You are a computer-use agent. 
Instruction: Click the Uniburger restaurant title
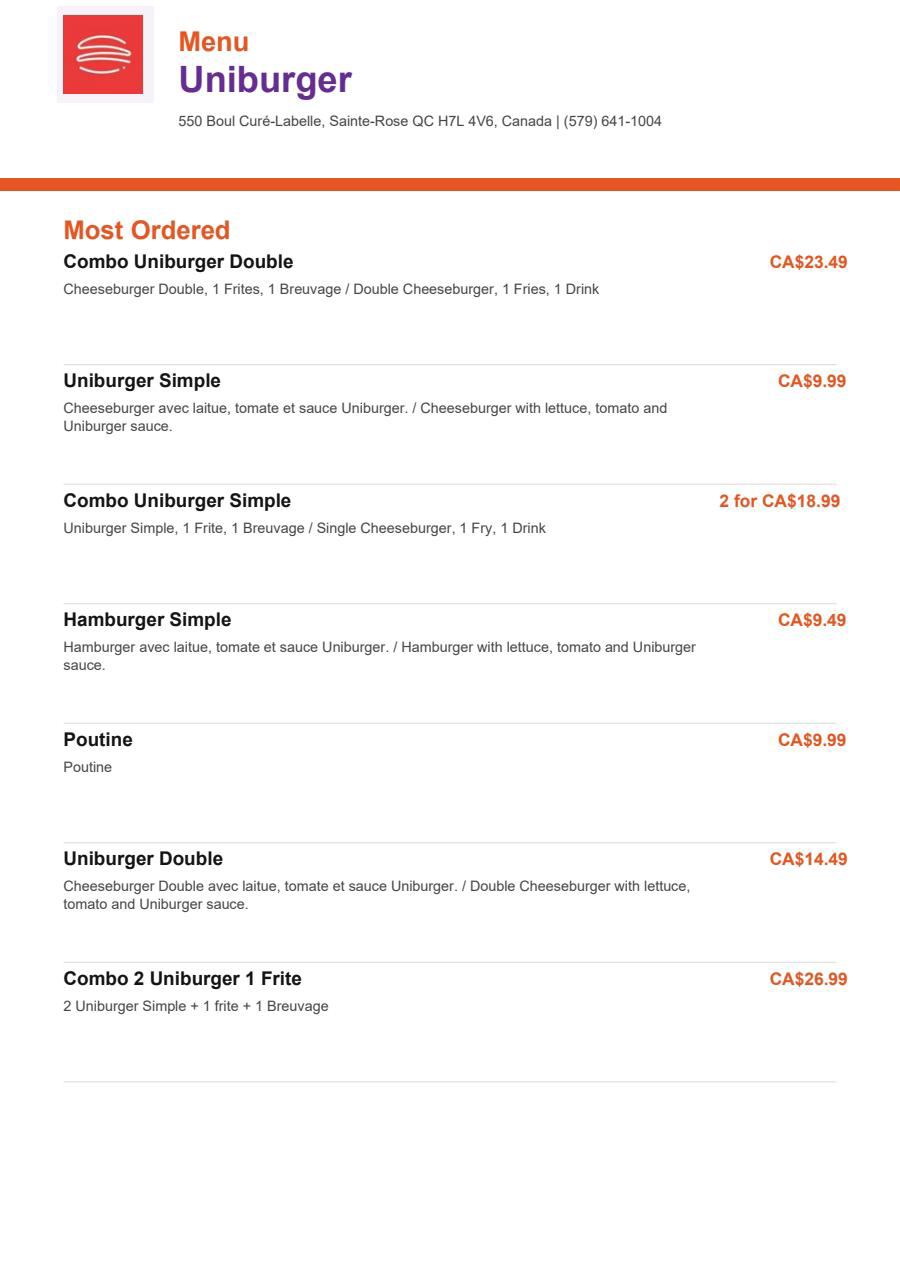click(x=265, y=80)
